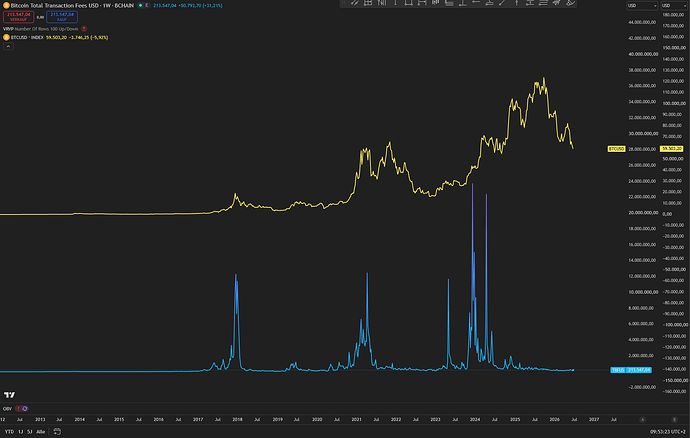Image resolution: width=690 pixels, height=438 pixels.
Task: Click the red VERKAUF sell button
Action: pos(18,17)
